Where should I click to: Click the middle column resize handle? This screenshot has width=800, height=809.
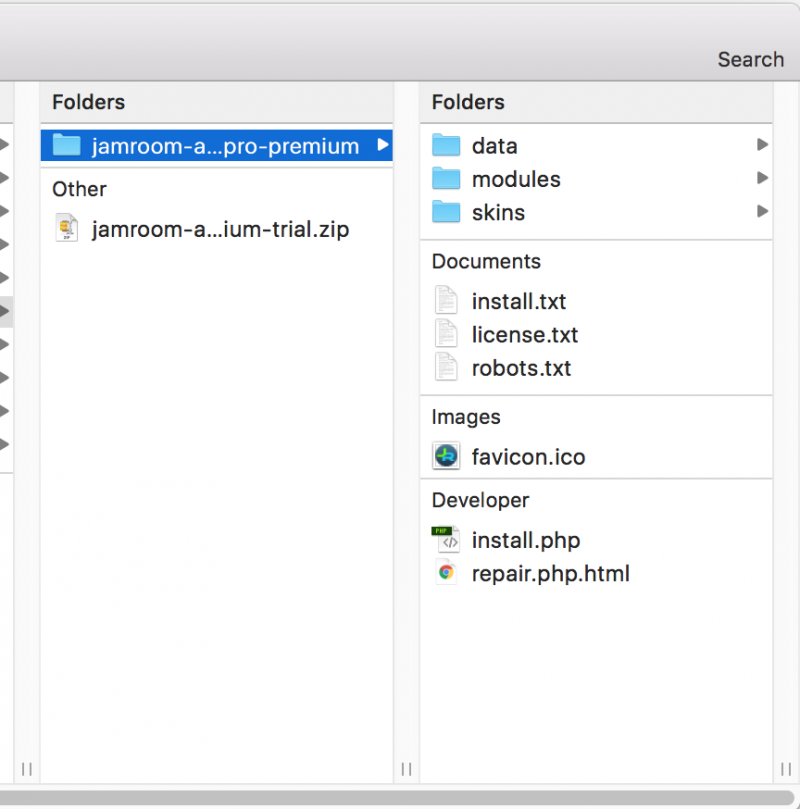(407, 769)
